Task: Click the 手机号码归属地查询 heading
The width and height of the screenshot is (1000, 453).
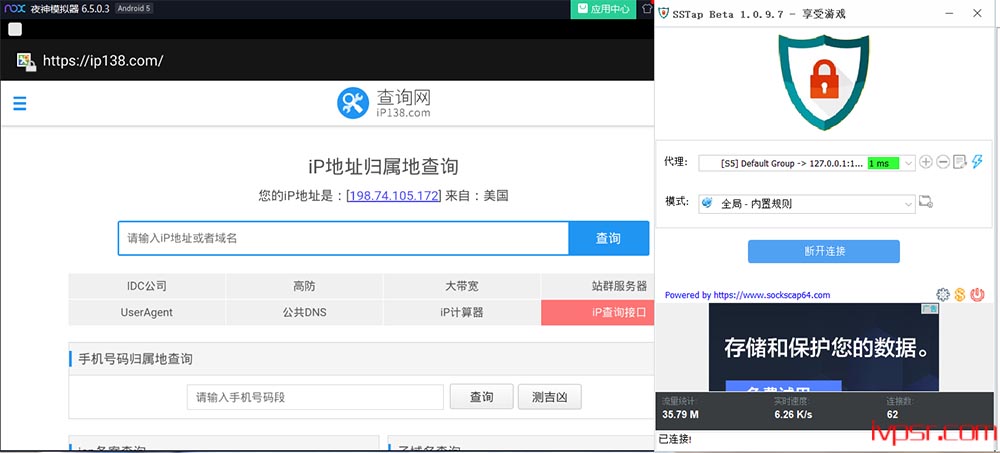Action: tap(135, 359)
